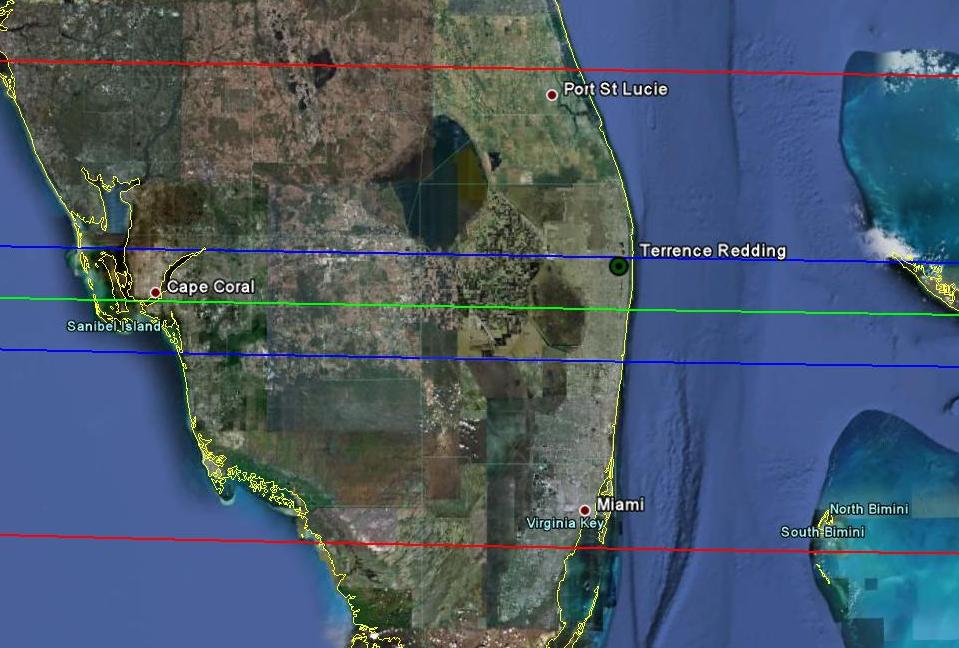Click the Miami placemark dot
The image size is (959, 648).
point(585,510)
